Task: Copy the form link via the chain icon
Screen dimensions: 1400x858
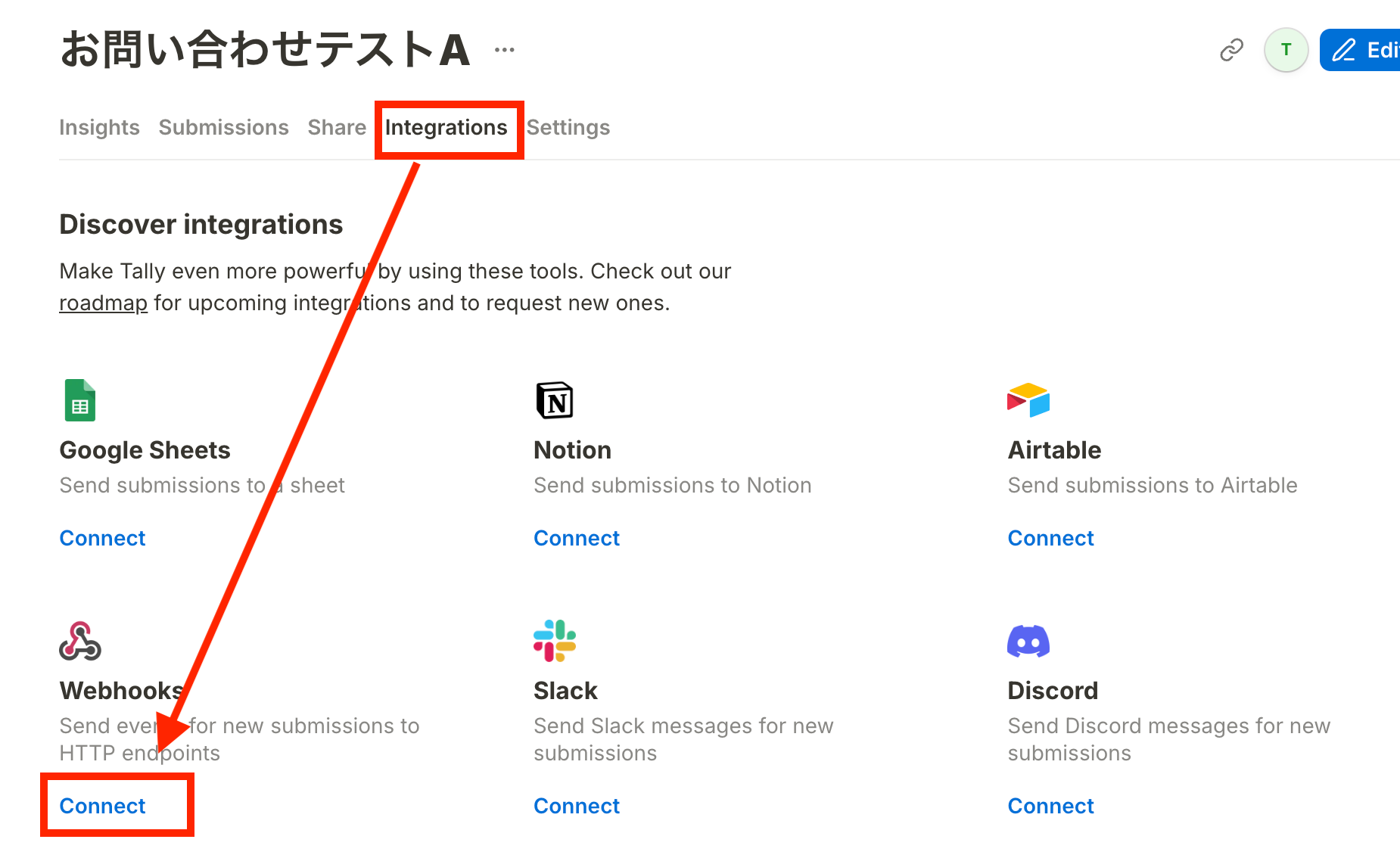Action: 1232,50
